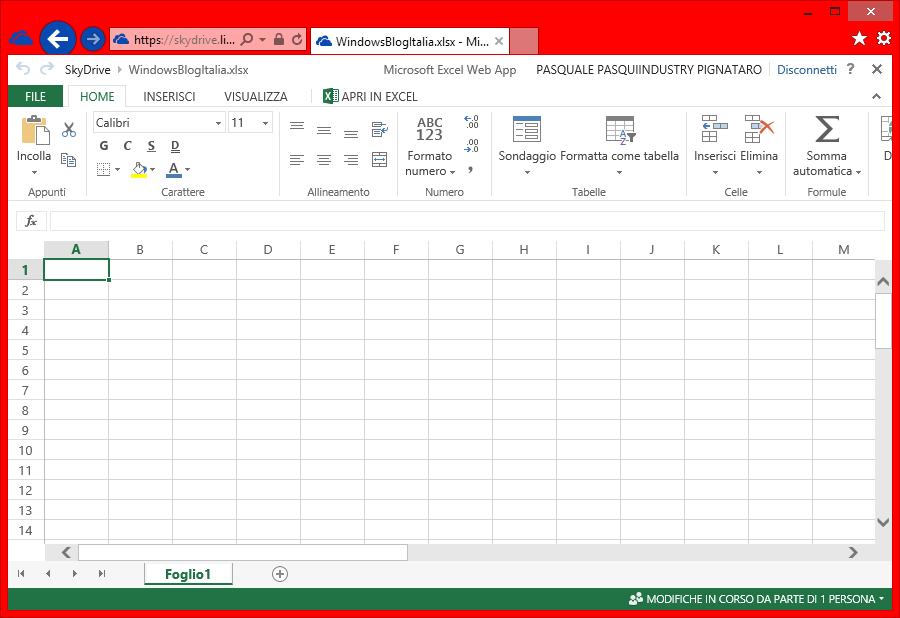Select the Foglio1 sheet tab
This screenshot has width=900, height=618.
coord(188,574)
